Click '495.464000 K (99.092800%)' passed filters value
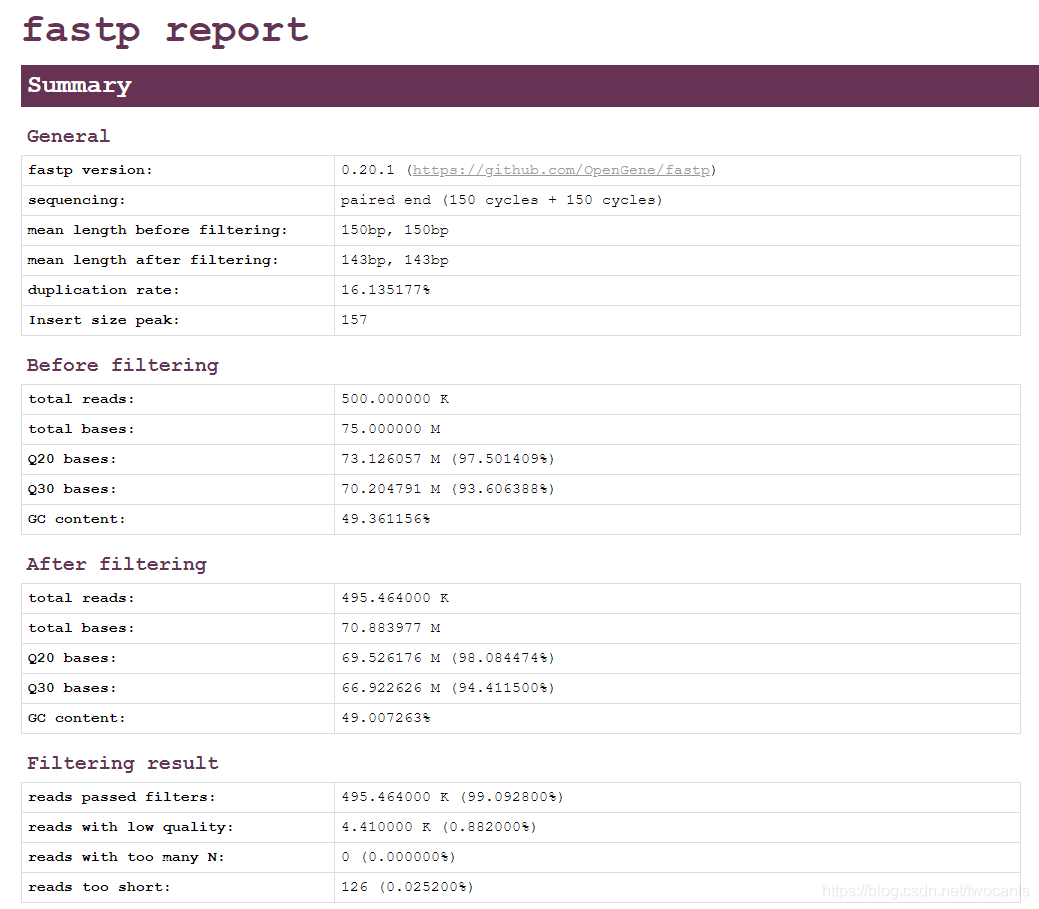 point(453,797)
